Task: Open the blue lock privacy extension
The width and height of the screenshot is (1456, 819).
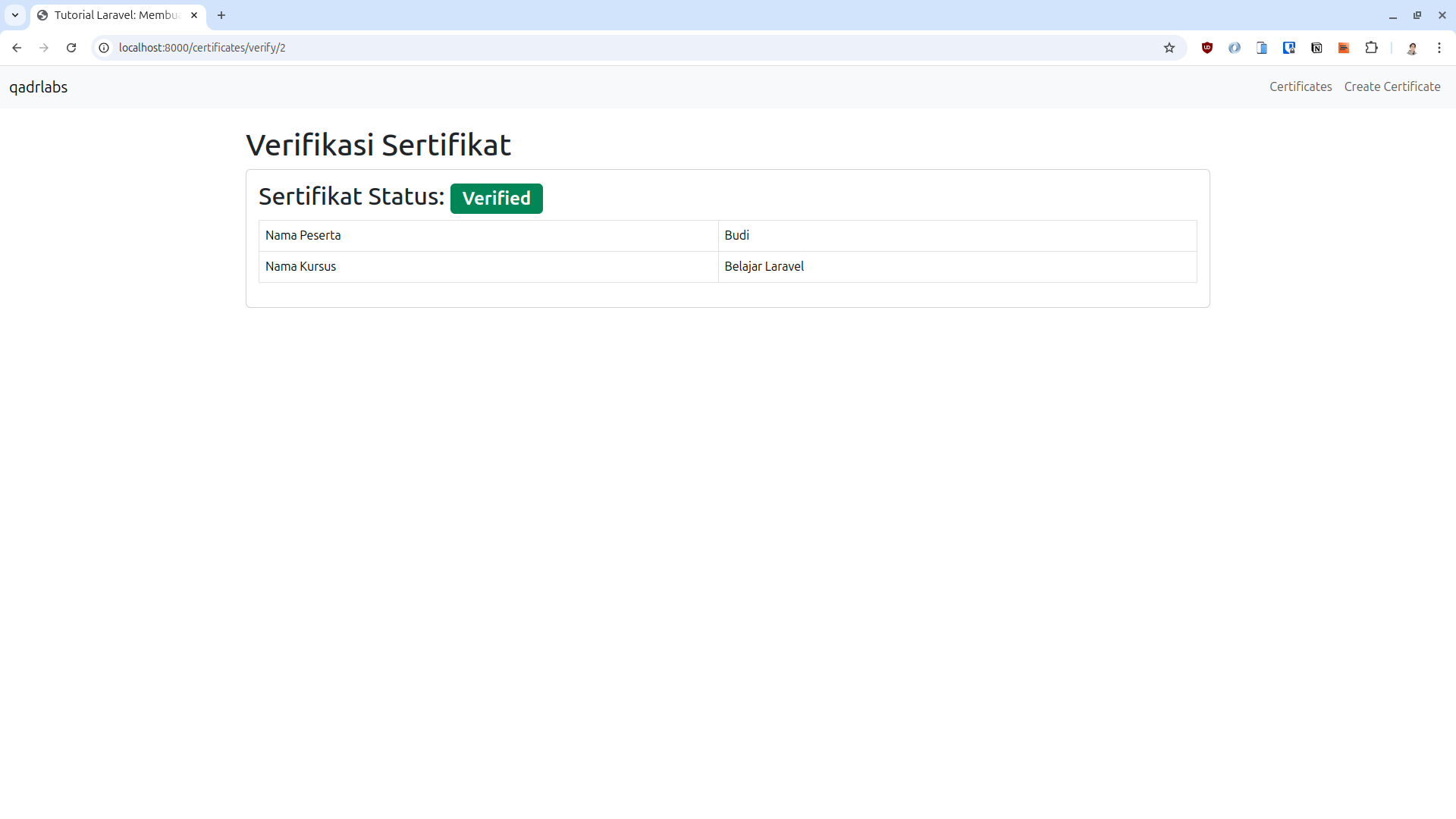Action: tap(1289, 47)
